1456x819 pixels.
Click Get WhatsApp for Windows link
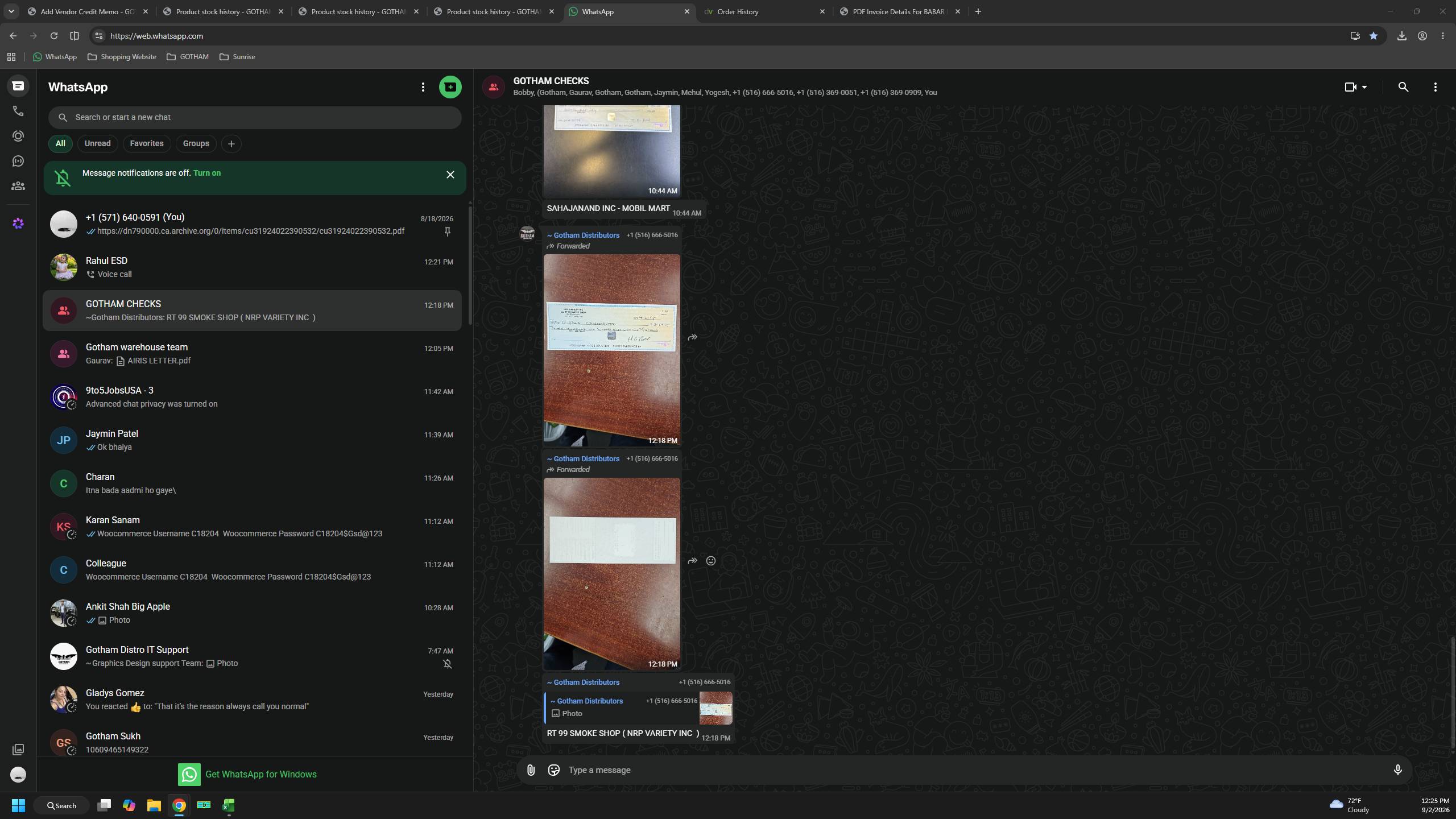(260, 774)
